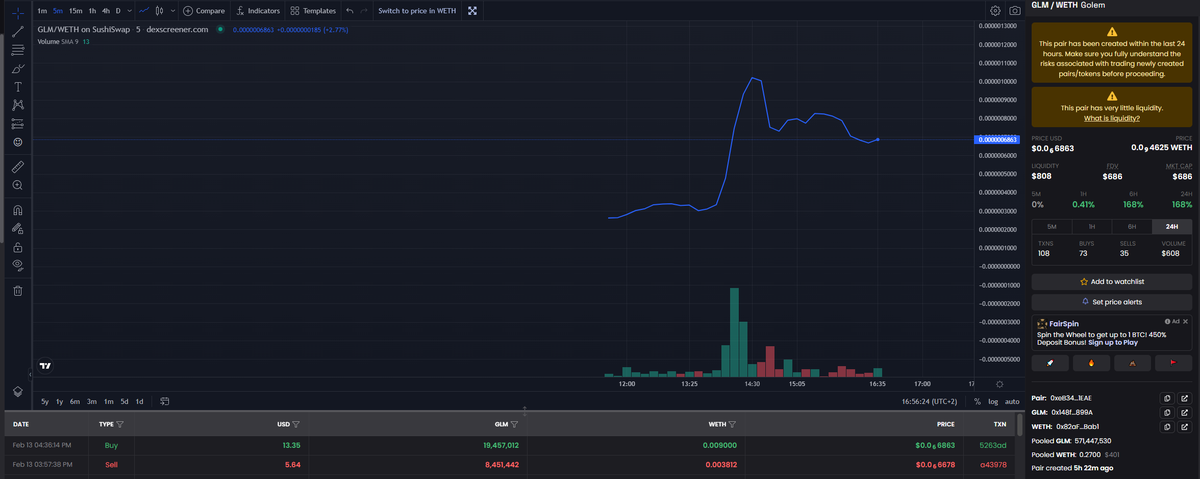Activate the zoom in tool

[x=18, y=185]
